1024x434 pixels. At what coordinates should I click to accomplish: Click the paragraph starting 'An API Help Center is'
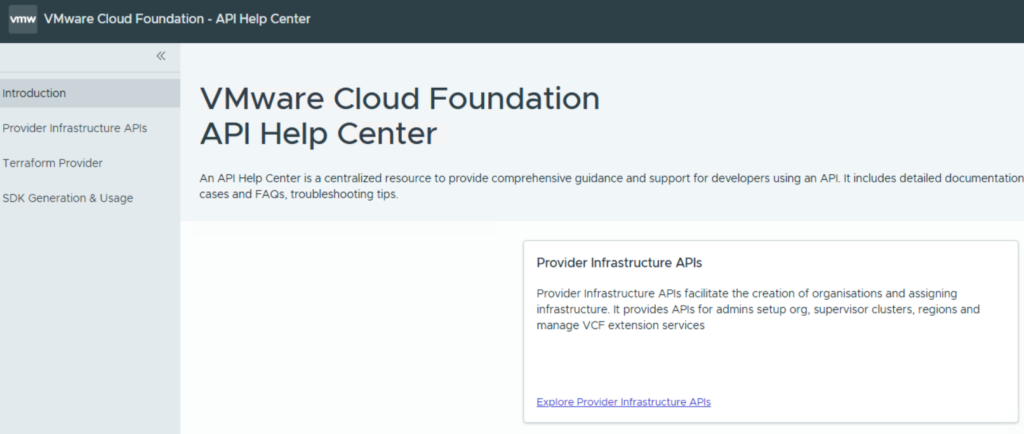coord(600,178)
